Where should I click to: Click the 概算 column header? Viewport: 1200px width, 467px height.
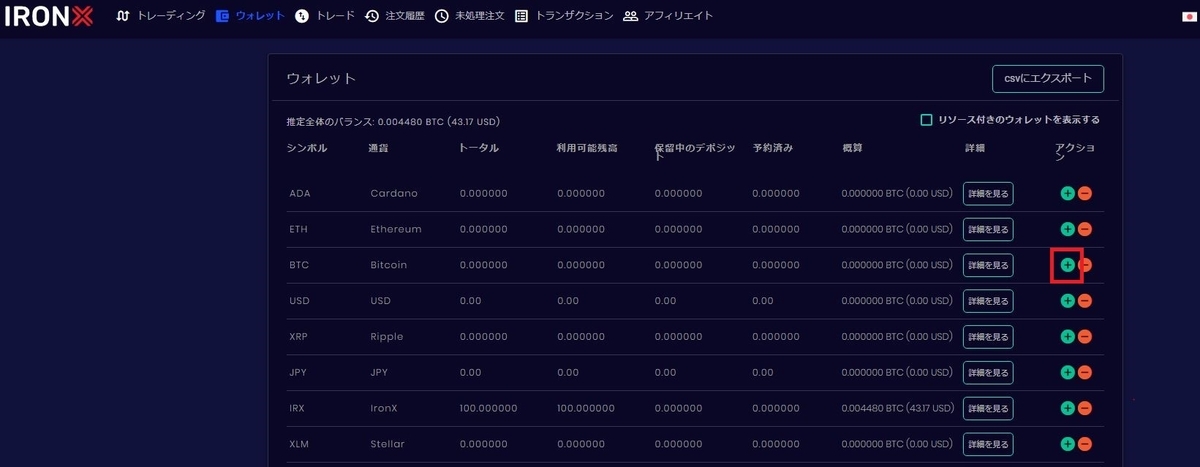[x=852, y=148]
